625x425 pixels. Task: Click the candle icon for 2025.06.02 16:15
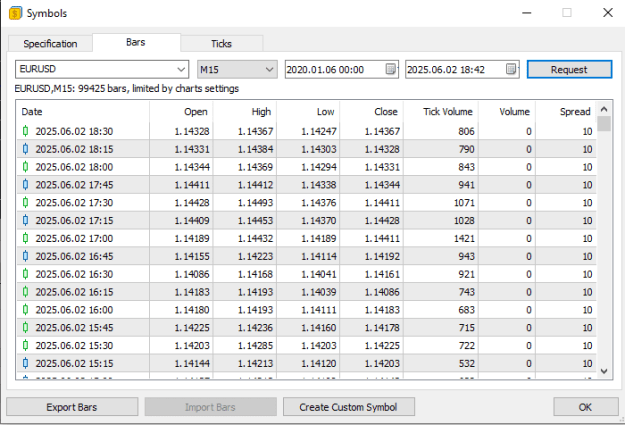click(x=26, y=292)
